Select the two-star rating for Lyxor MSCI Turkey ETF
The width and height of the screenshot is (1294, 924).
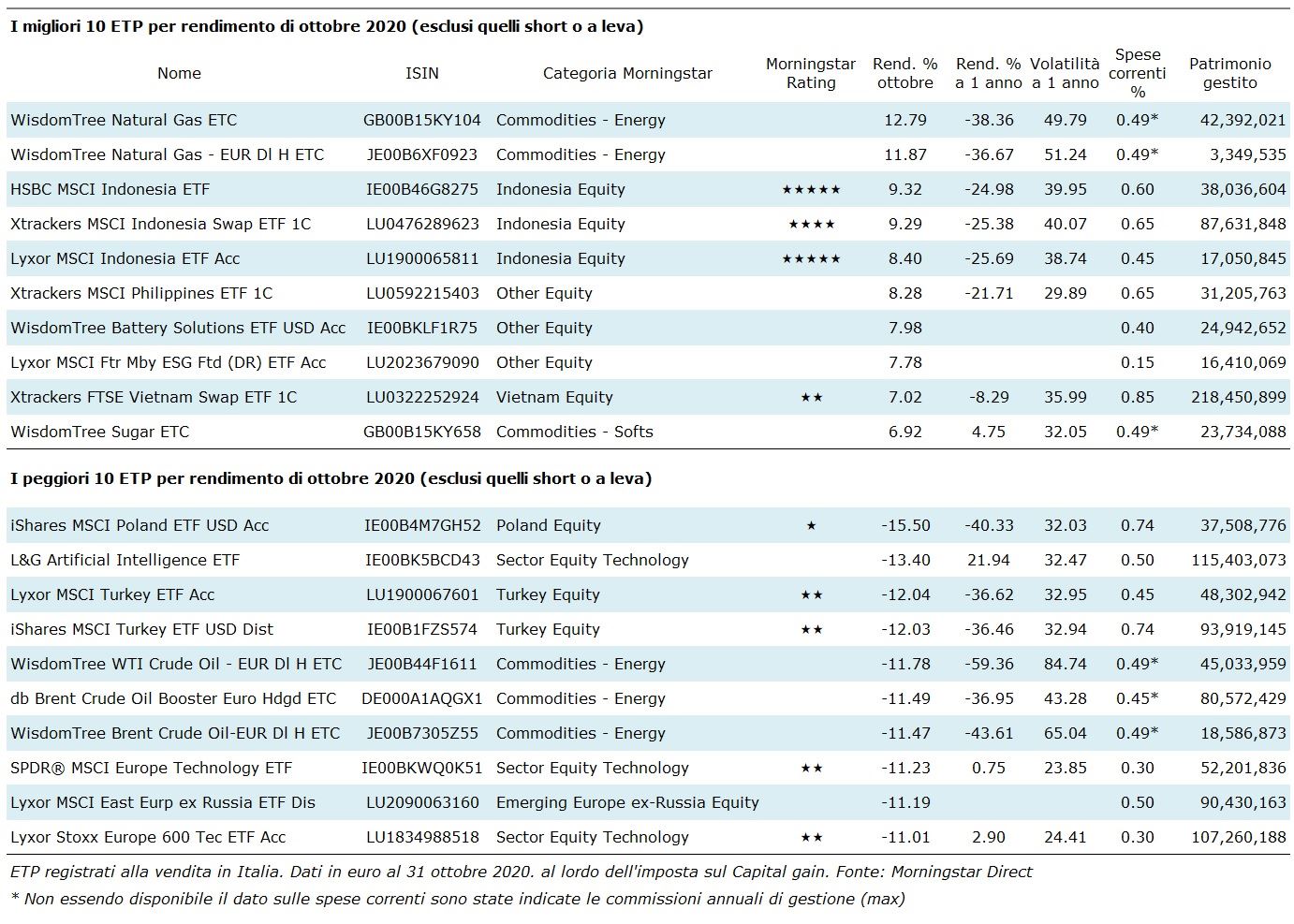(811, 595)
